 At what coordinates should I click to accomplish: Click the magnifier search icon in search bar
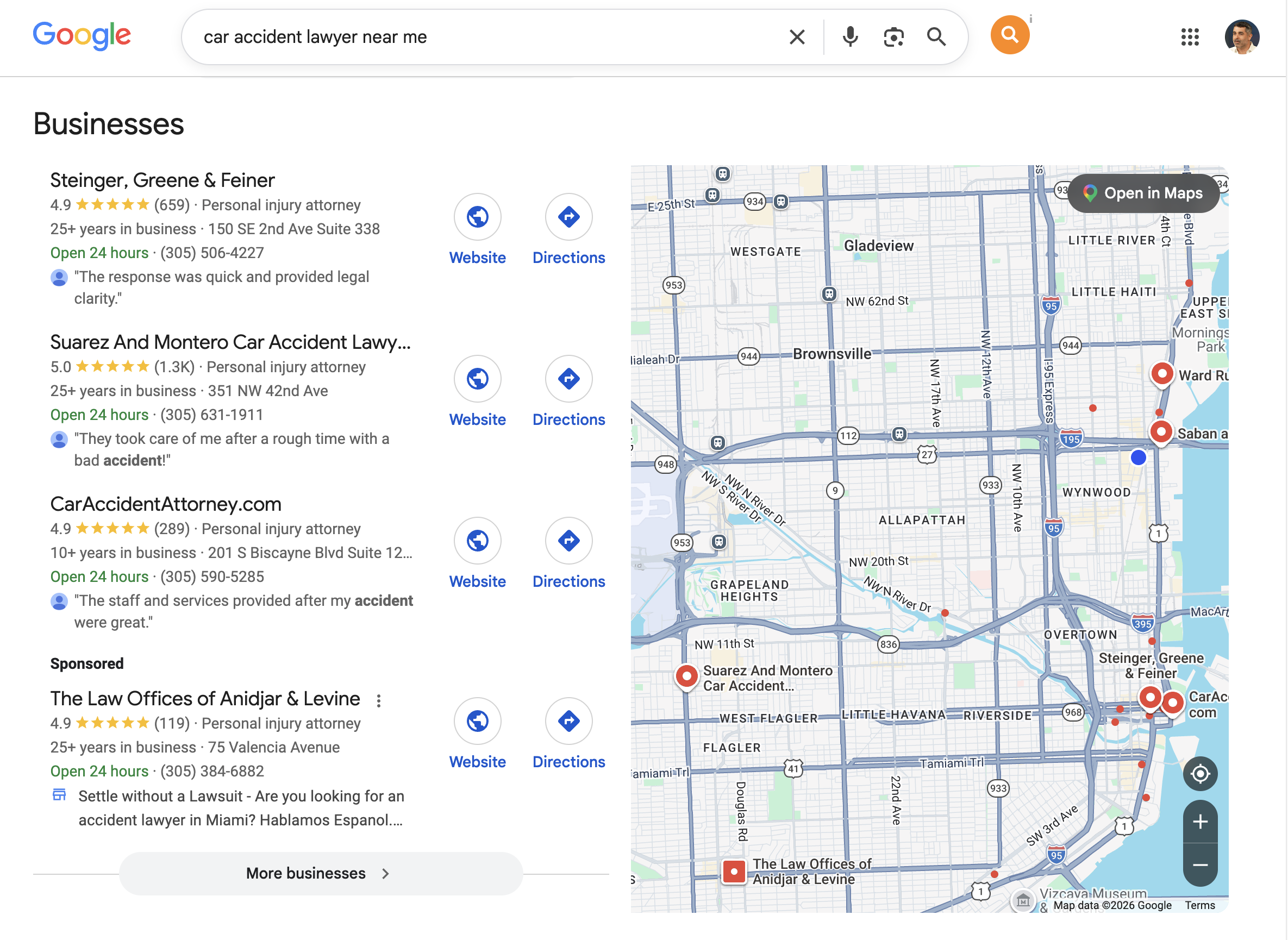pos(936,37)
